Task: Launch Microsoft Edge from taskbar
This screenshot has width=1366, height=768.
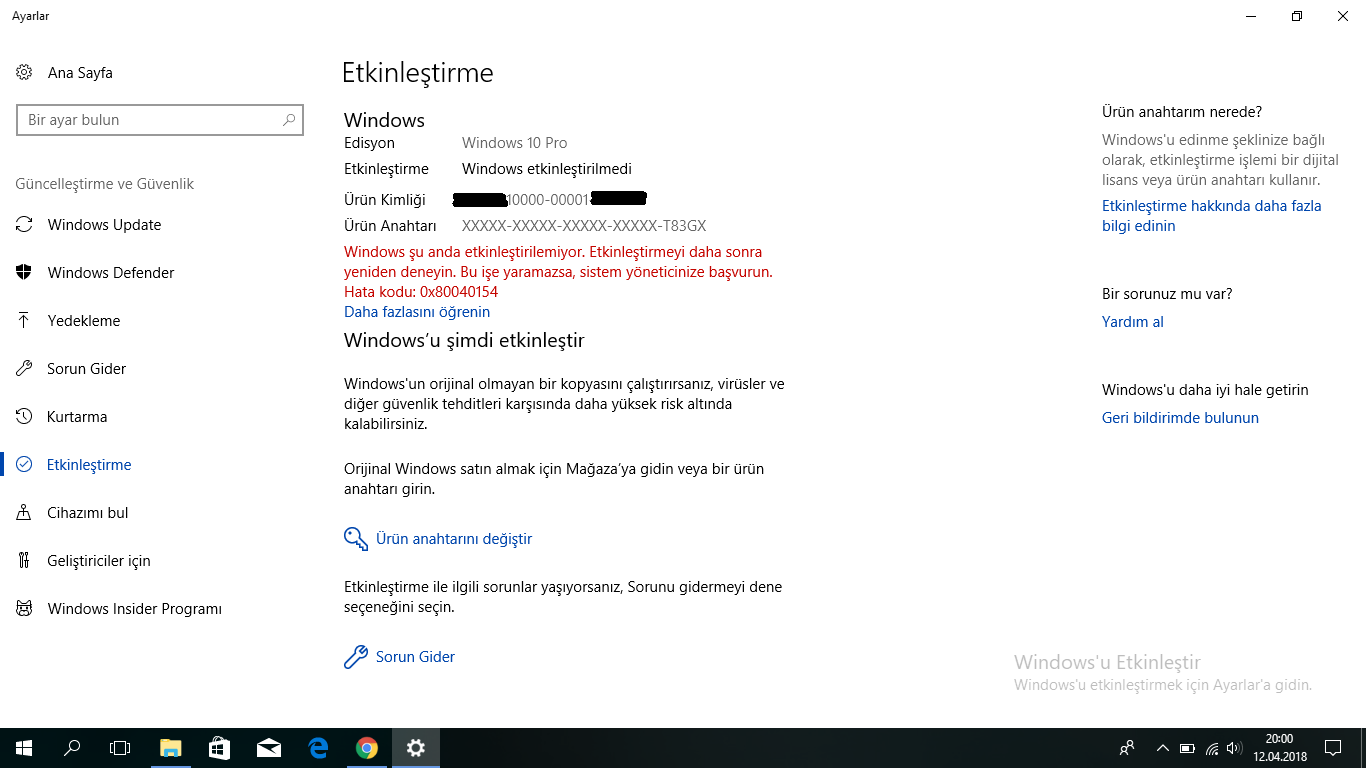Action: tap(318, 748)
